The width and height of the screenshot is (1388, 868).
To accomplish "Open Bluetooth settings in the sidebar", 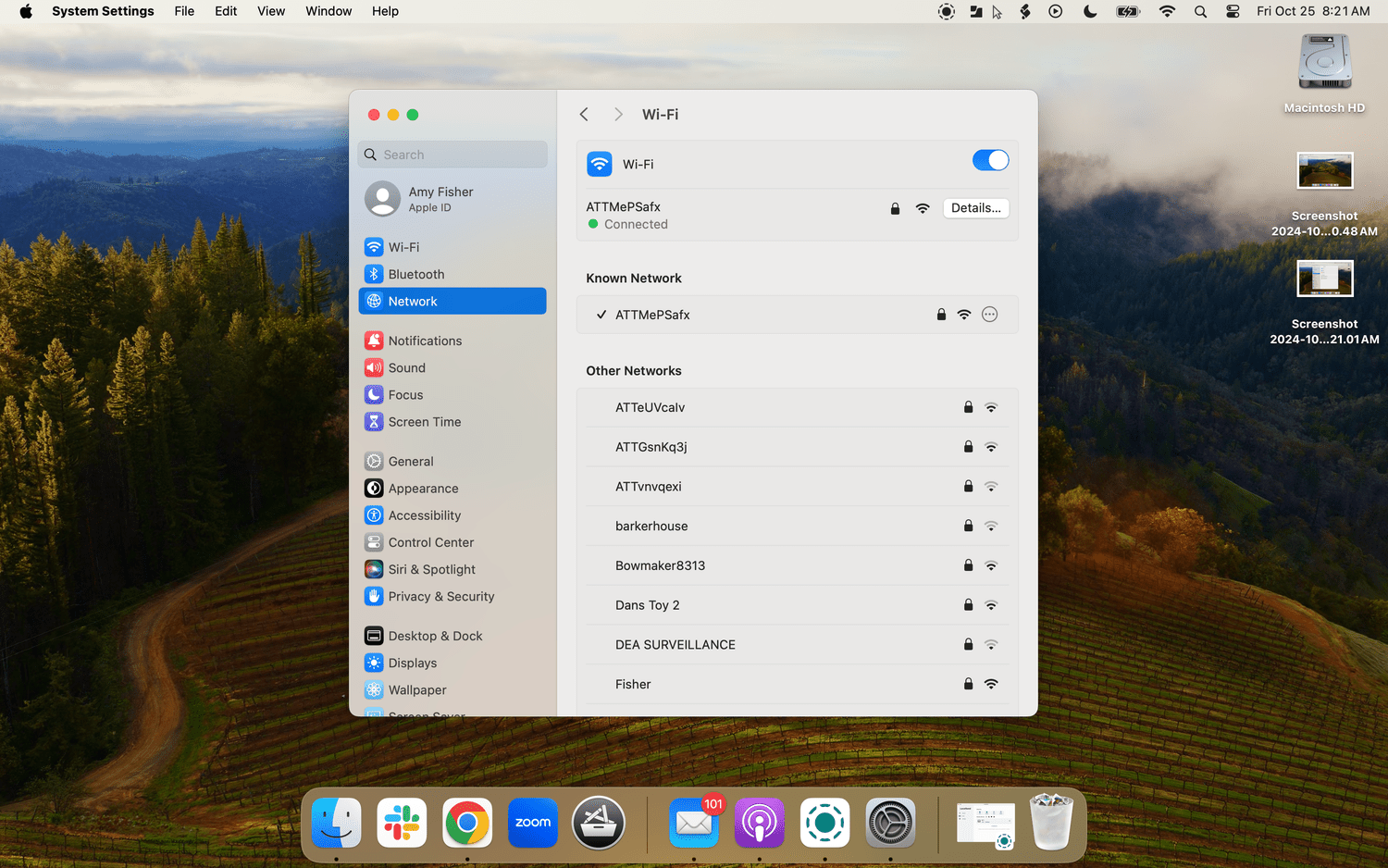I will 415,274.
